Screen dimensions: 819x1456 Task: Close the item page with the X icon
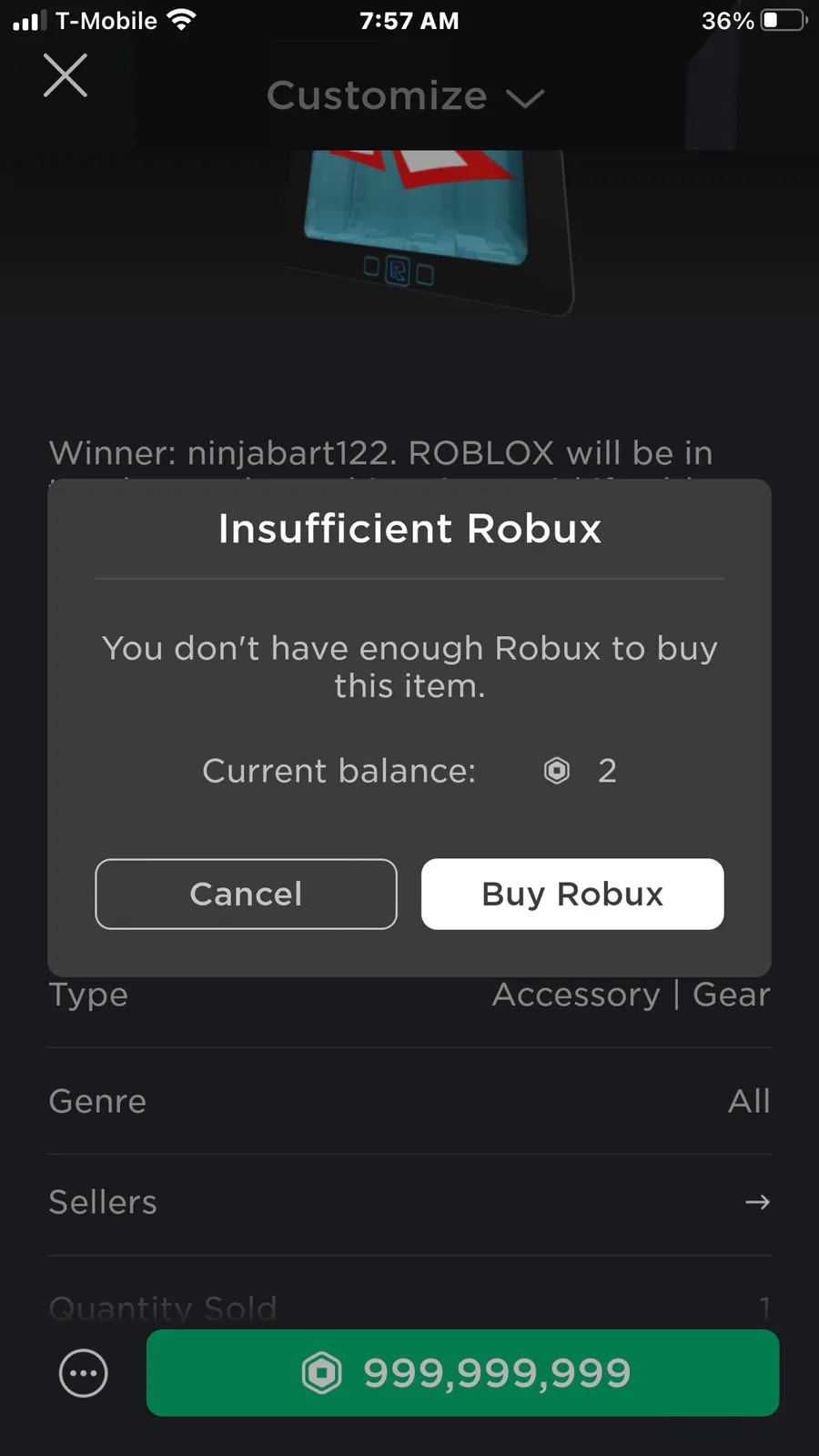click(x=66, y=76)
